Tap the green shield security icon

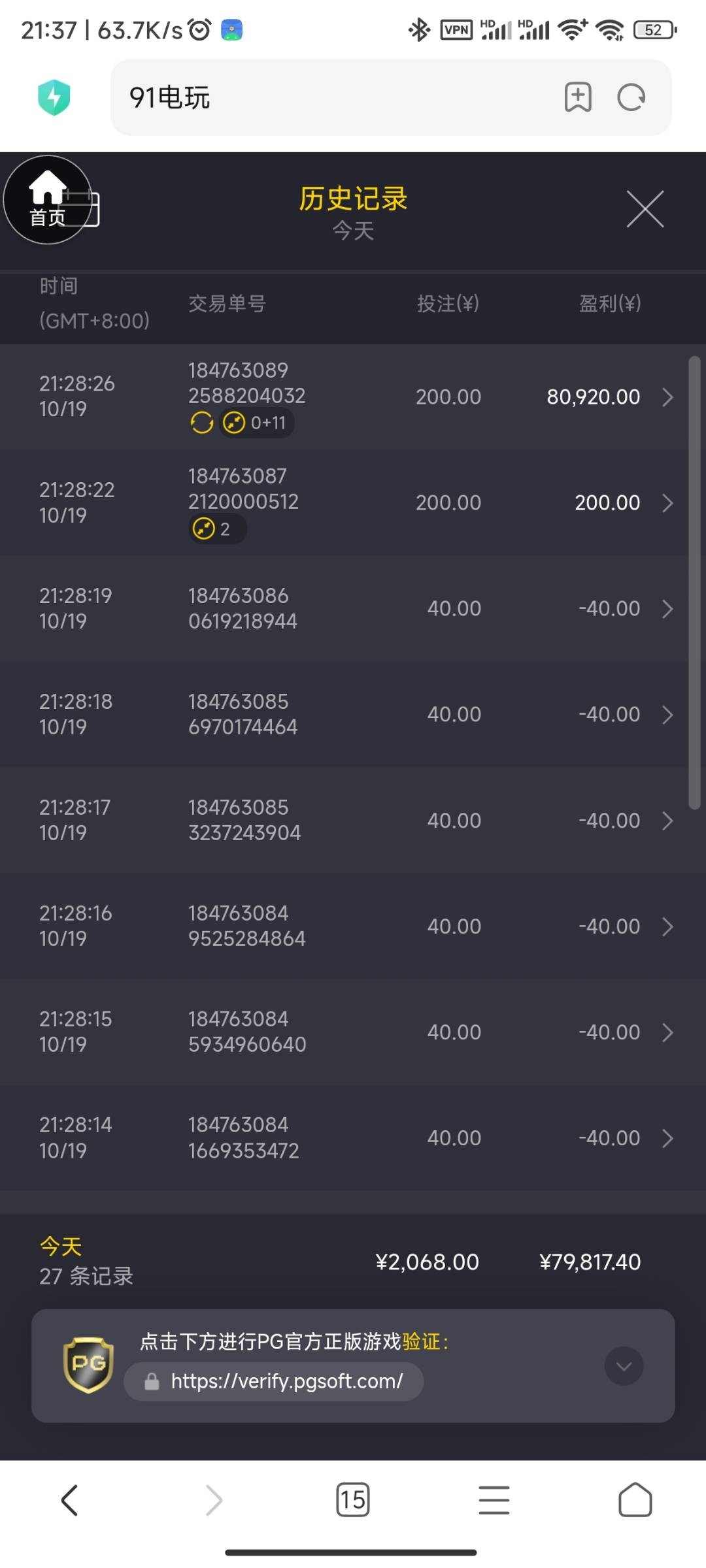tap(54, 97)
